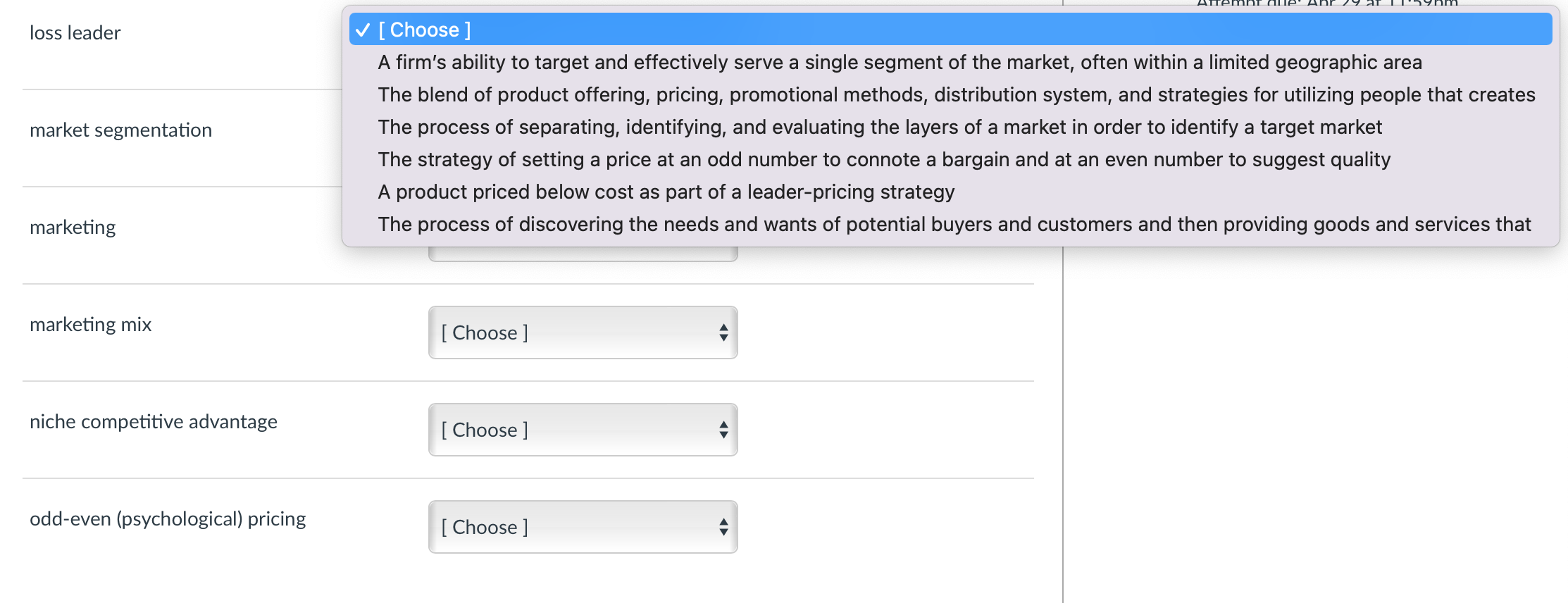1568x603 pixels.
Task: Click the up-down arrows on niche advantage selector
Action: pyautogui.click(x=723, y=430)
